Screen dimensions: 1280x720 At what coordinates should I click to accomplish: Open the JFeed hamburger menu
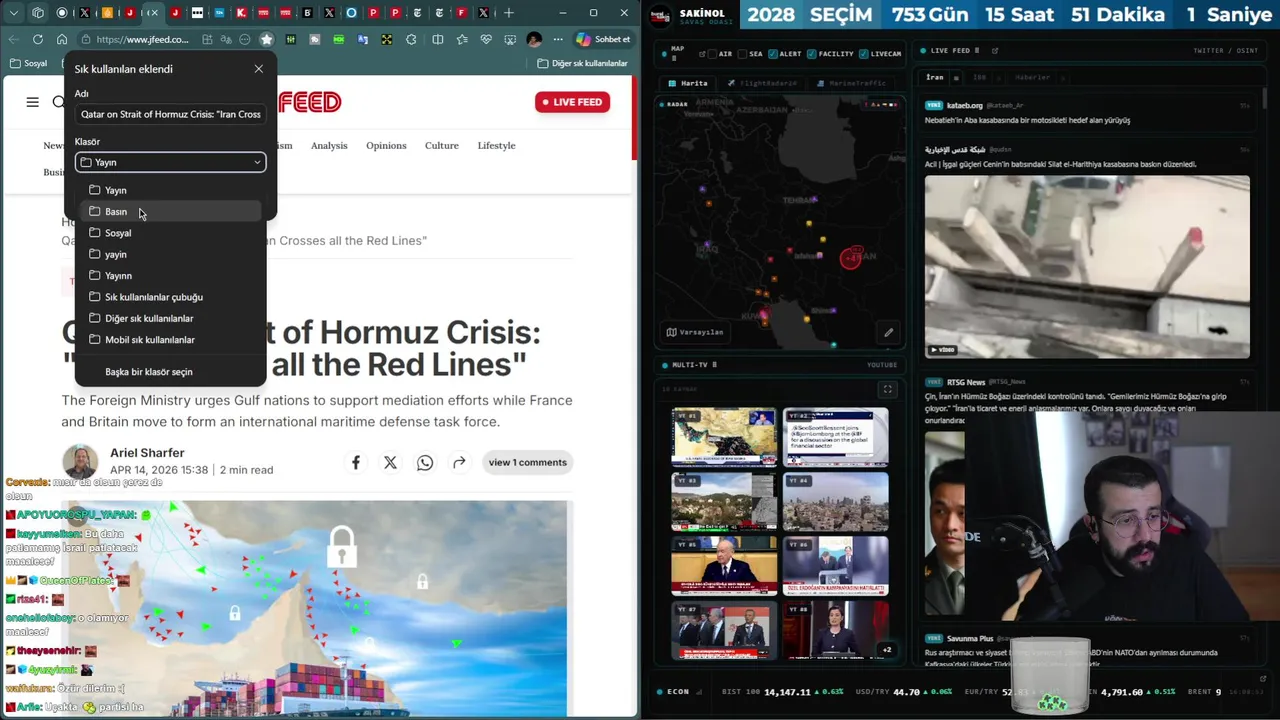click(x=32, y=102)
